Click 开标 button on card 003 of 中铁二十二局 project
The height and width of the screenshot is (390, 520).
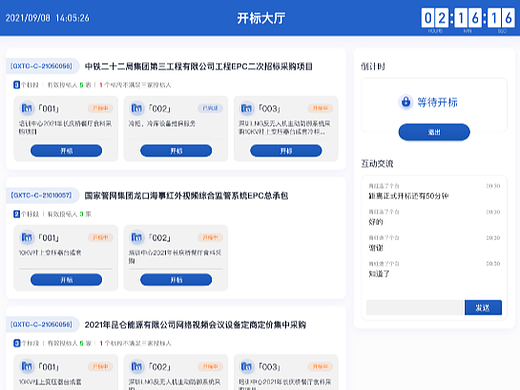tap(286, 151)
